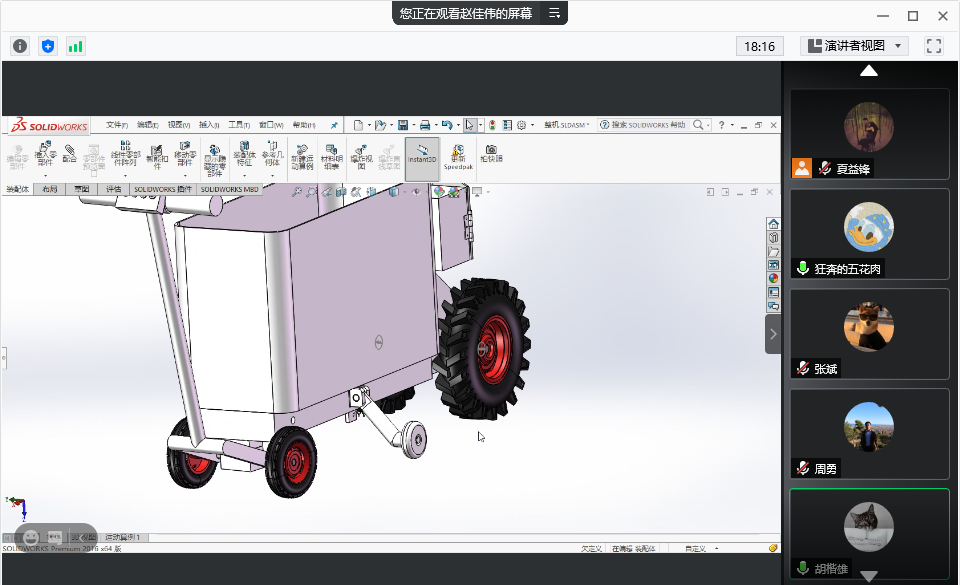This screenshot has width=960, height=585.
Task: Show more participants with down arrow
Action: pos(869,576)
